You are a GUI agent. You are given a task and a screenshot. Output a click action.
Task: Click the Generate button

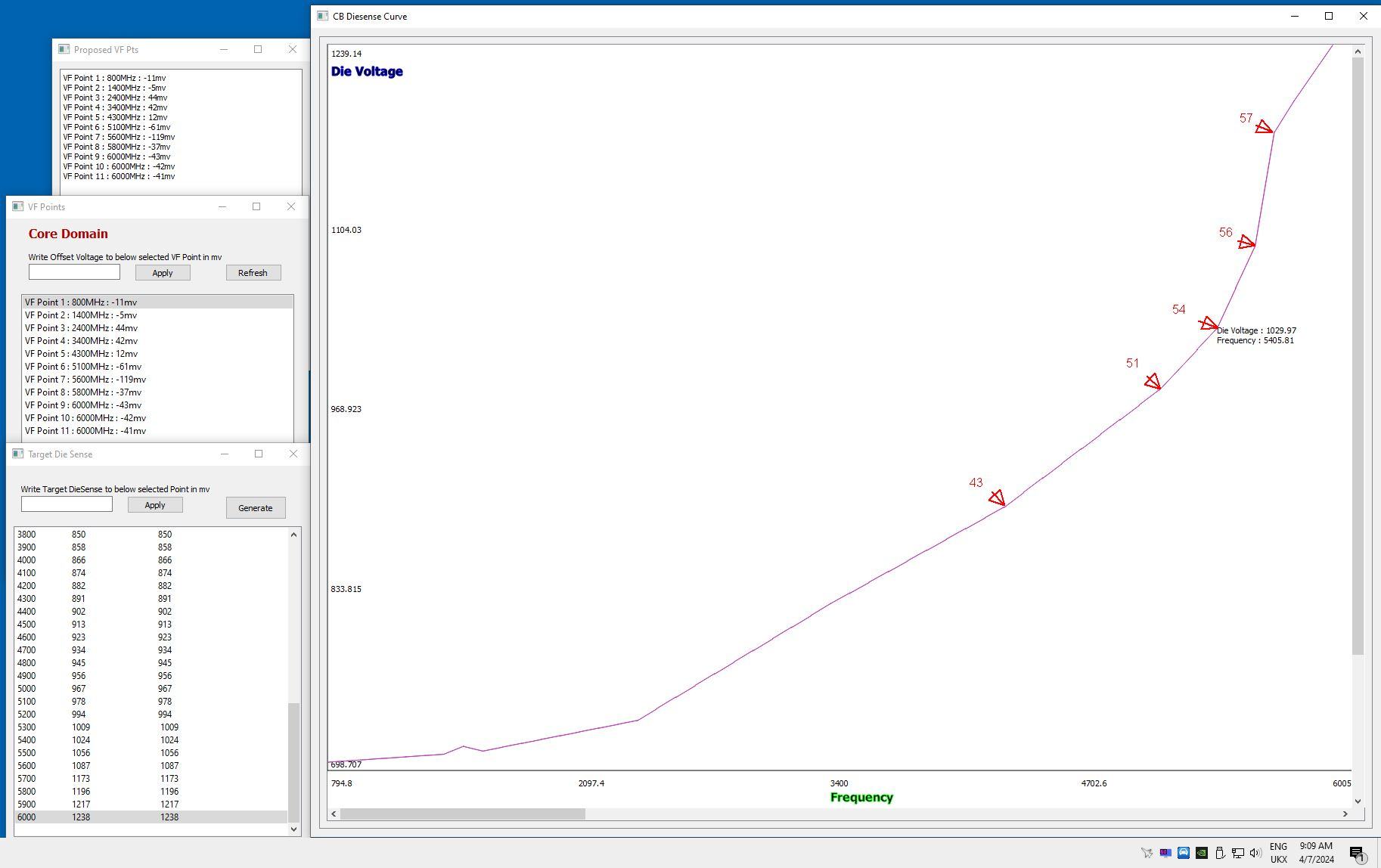tap(256, 508)
